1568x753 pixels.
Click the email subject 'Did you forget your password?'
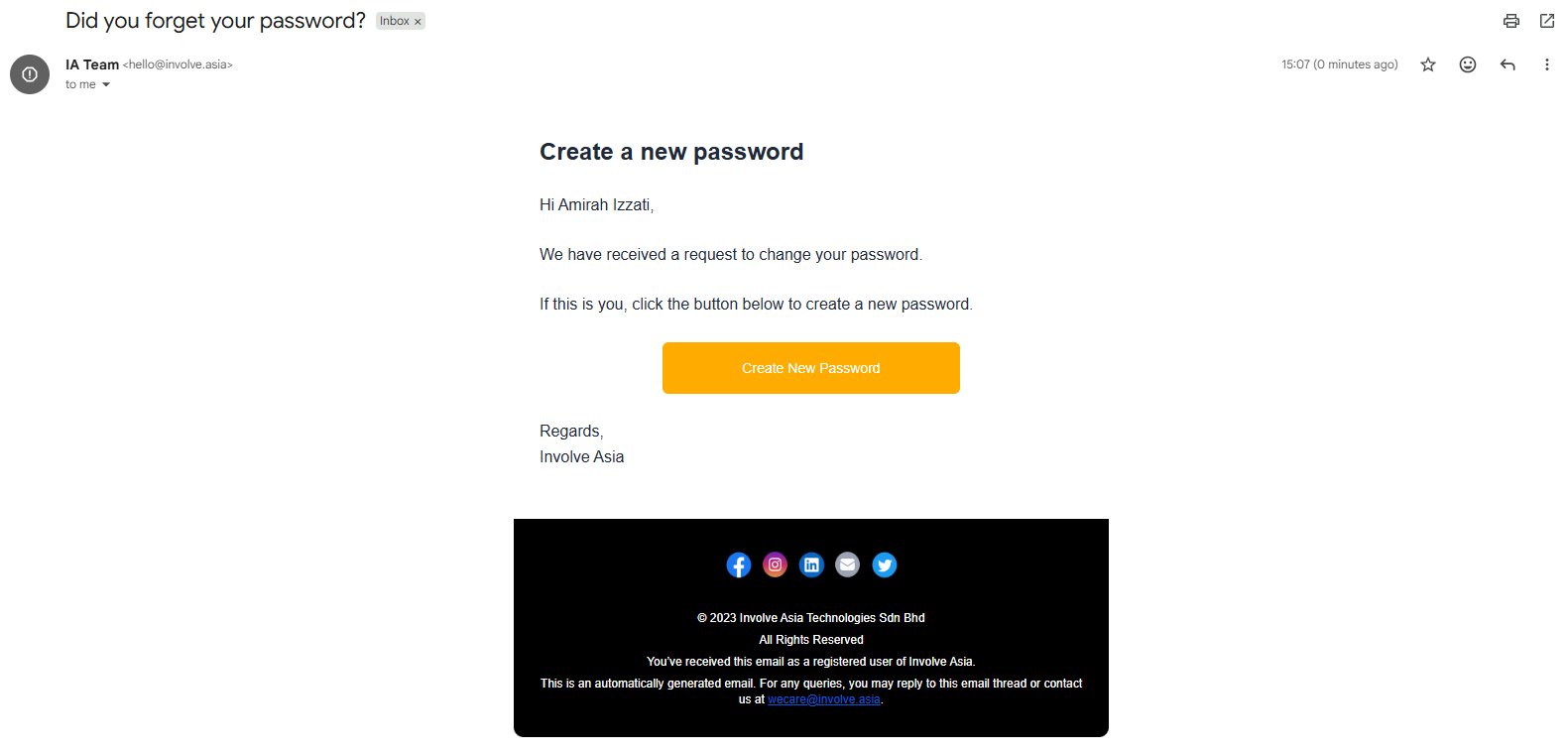pyautogui.click(x=215, y=21)
